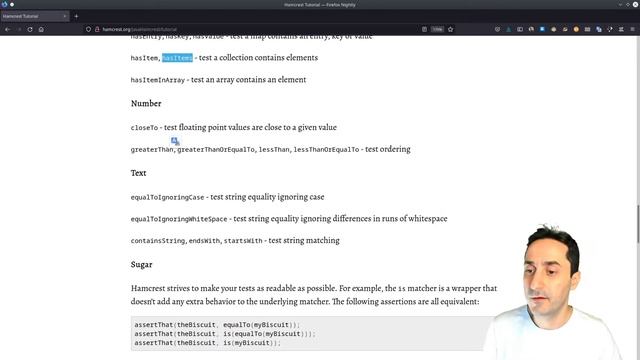Screen dimensions: 640x360
Task: Click the Sugar heading
Action: coord(141,264)
